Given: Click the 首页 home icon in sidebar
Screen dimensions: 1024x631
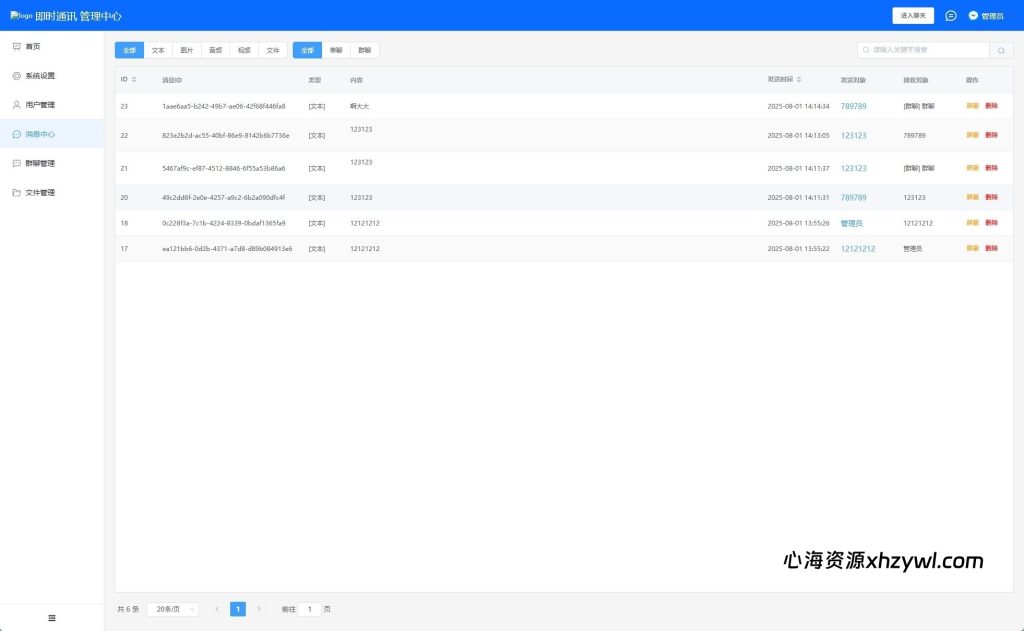Looking at the screenshot, I should point(17,46).
